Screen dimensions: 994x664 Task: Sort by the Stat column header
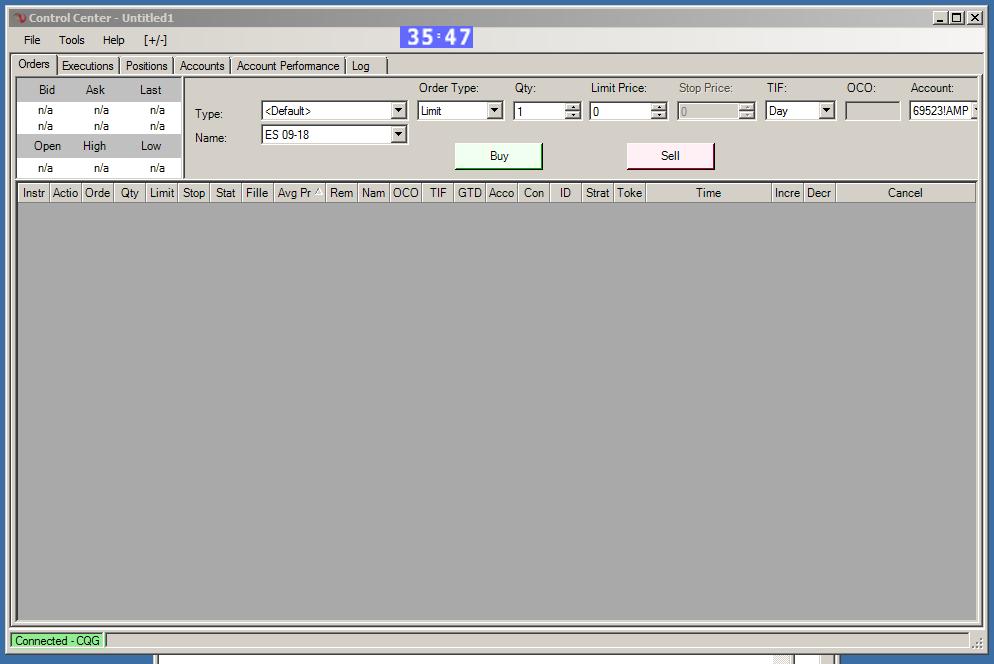click(x=226, y=193)
